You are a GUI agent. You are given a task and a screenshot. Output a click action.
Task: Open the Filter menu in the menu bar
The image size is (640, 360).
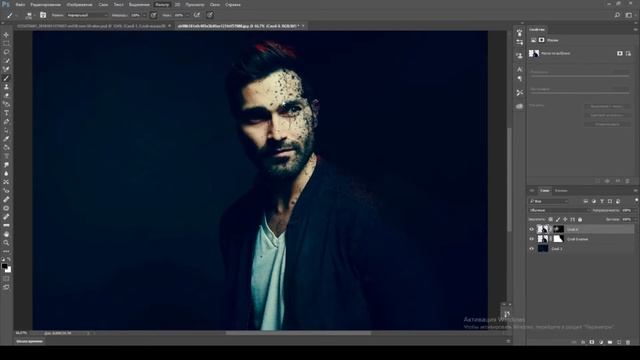pyautogui.click(x=162, y=4)
